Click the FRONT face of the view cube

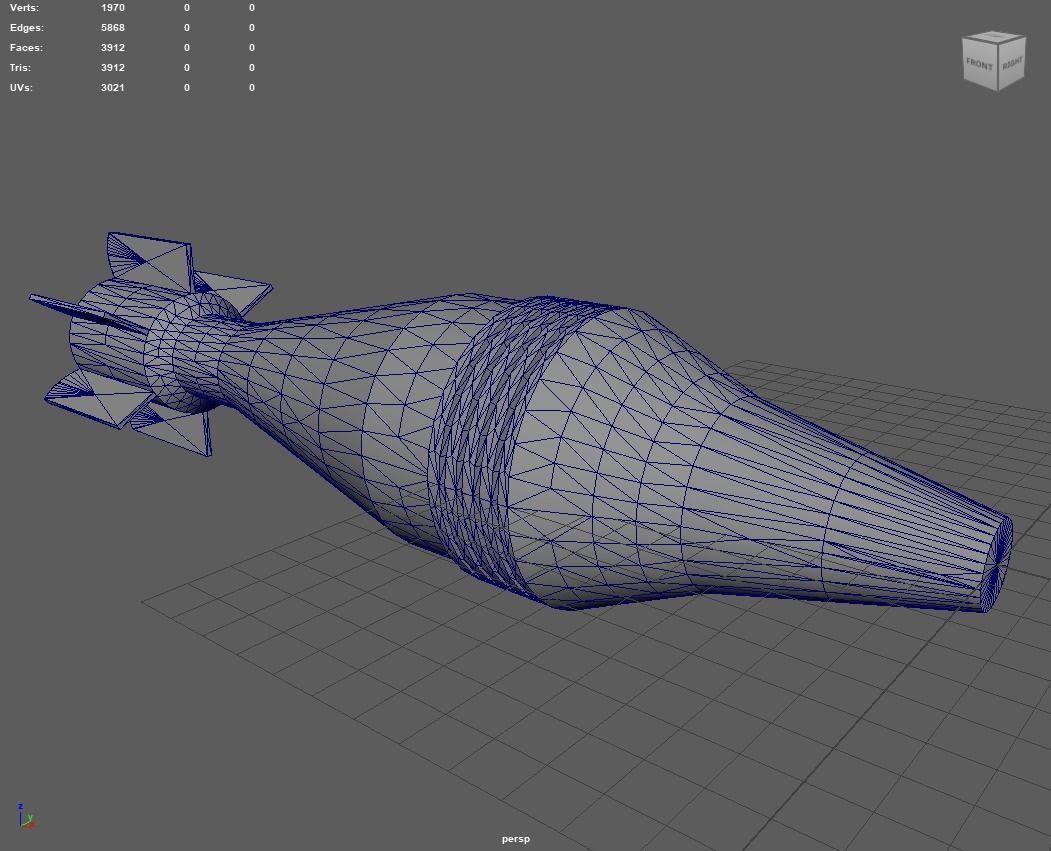(979, 64)
